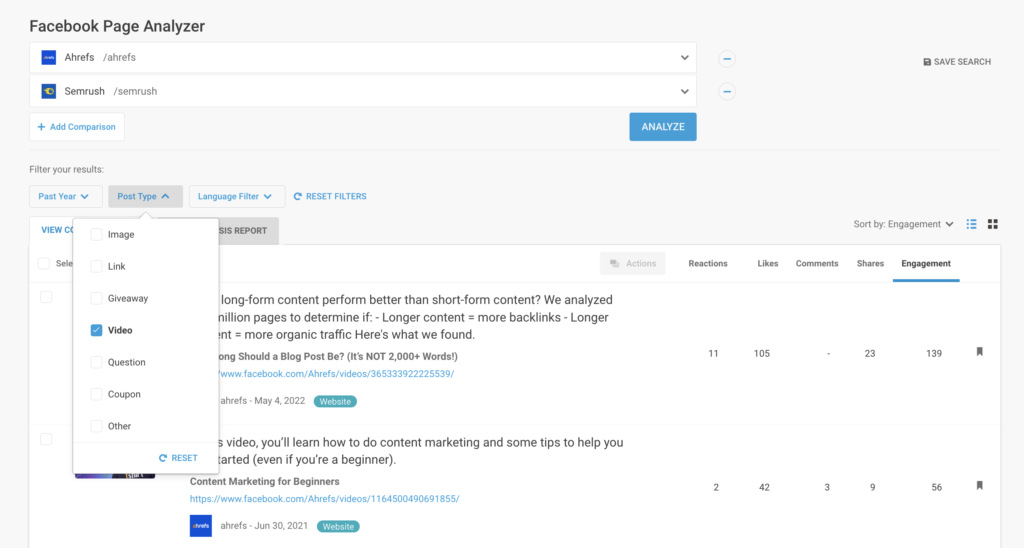Image resolution: width=1024 pixels, height=548 pixels.
Task: Open post title Content Marketing for Beginners
Action: [x=264, y=481]
